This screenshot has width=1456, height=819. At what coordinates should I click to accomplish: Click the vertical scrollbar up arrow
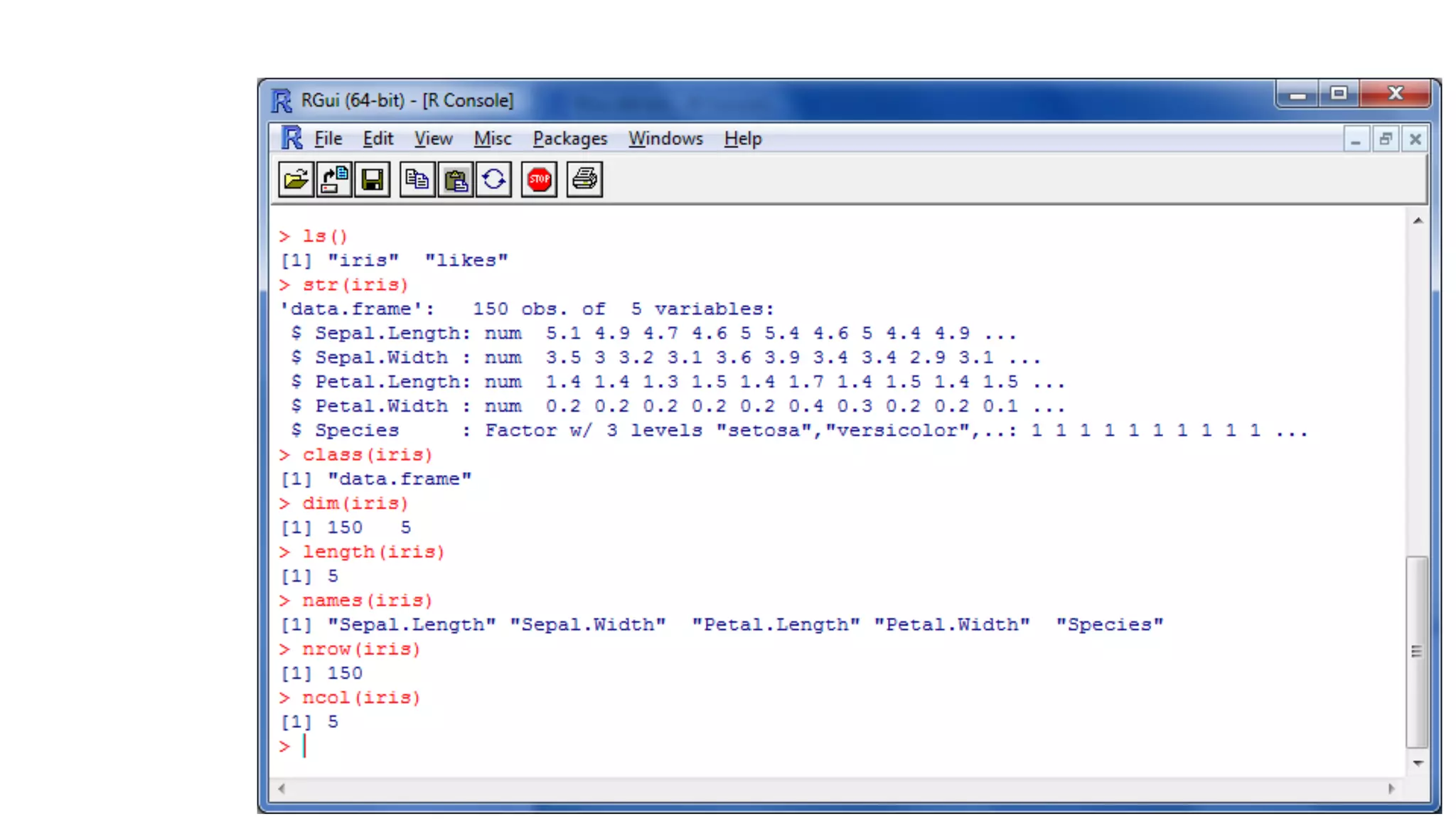click(x=1418, y=221)
